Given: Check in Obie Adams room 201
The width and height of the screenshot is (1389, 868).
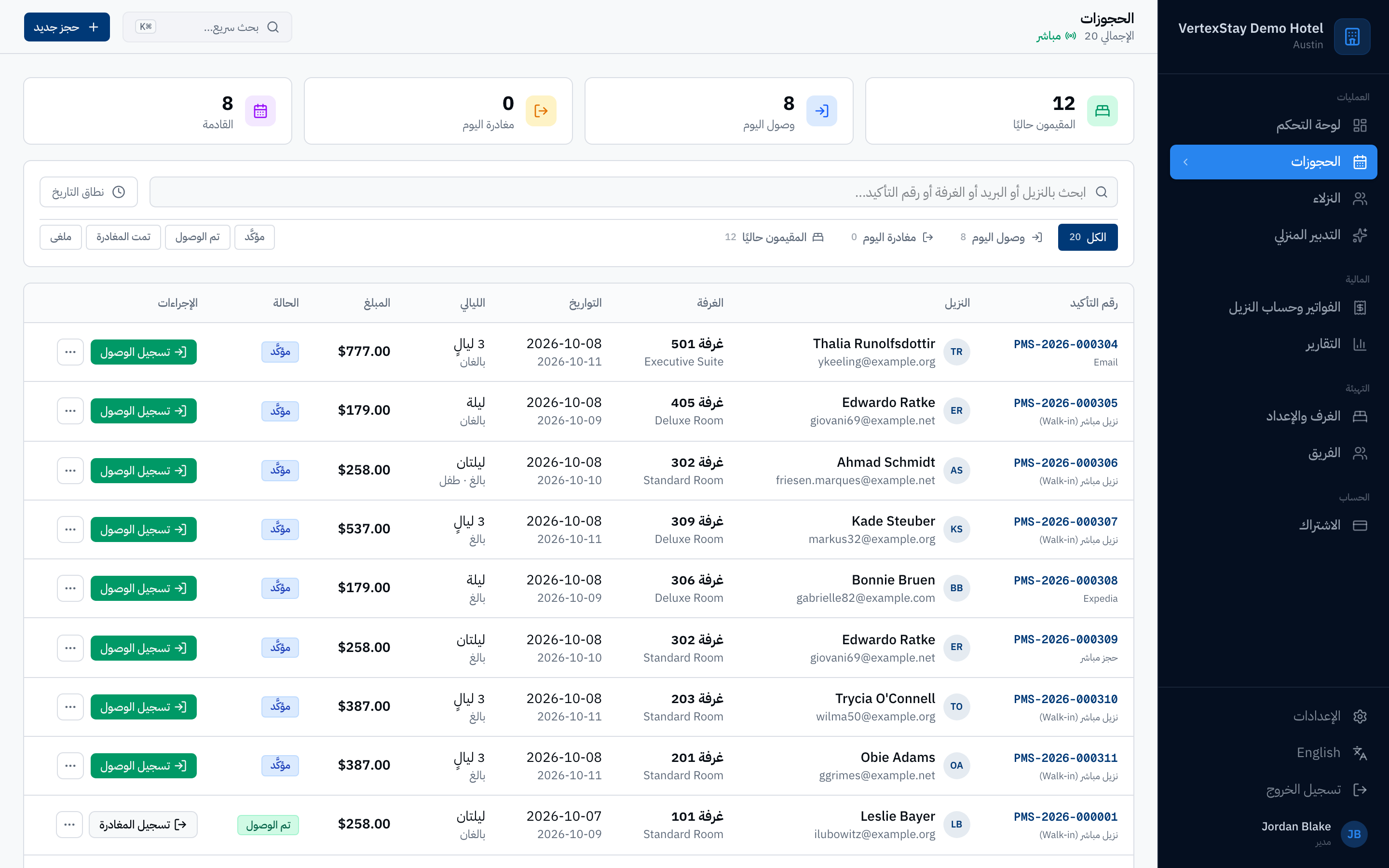Looking at the screenshot, I should click(144, 766).
